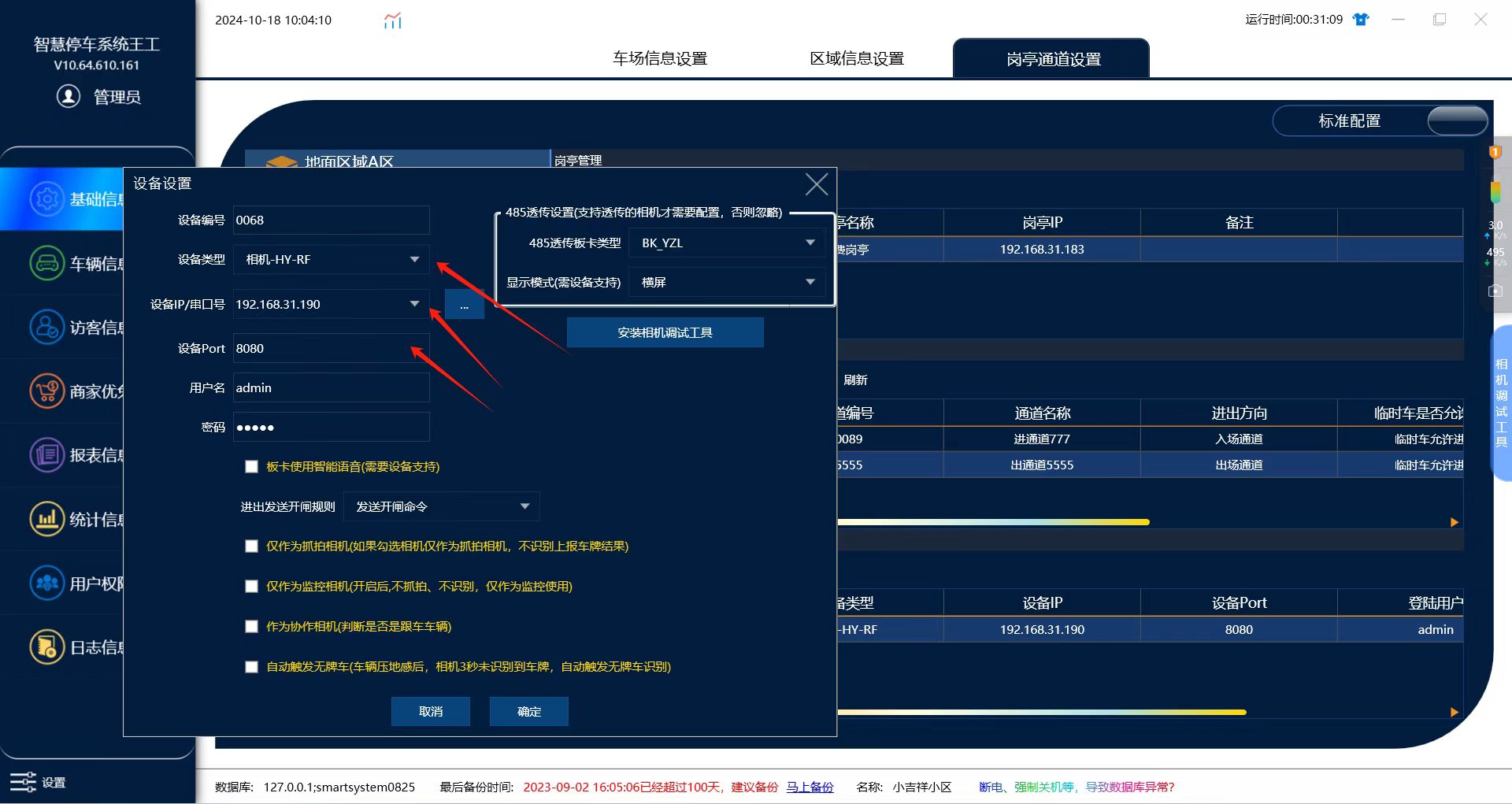Click the channel table horizontal scrollbar
The height and width of the screenshot is (804, 1512).
coord(994,522)
